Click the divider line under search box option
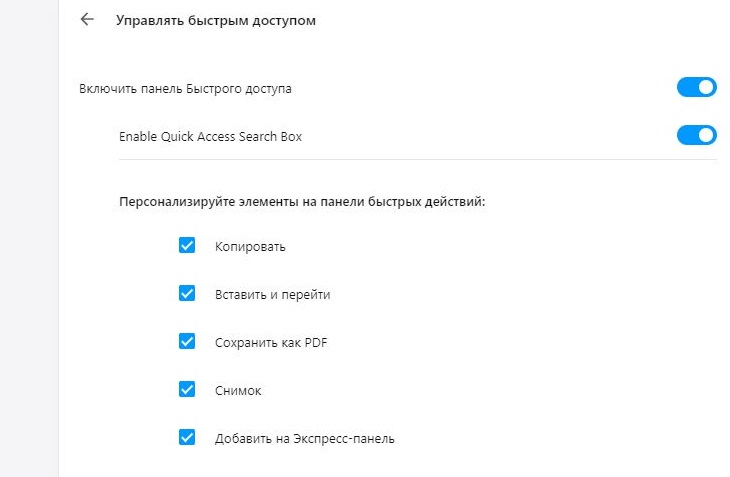This screenshot has width=730, height=477. (x=418, y=160)
